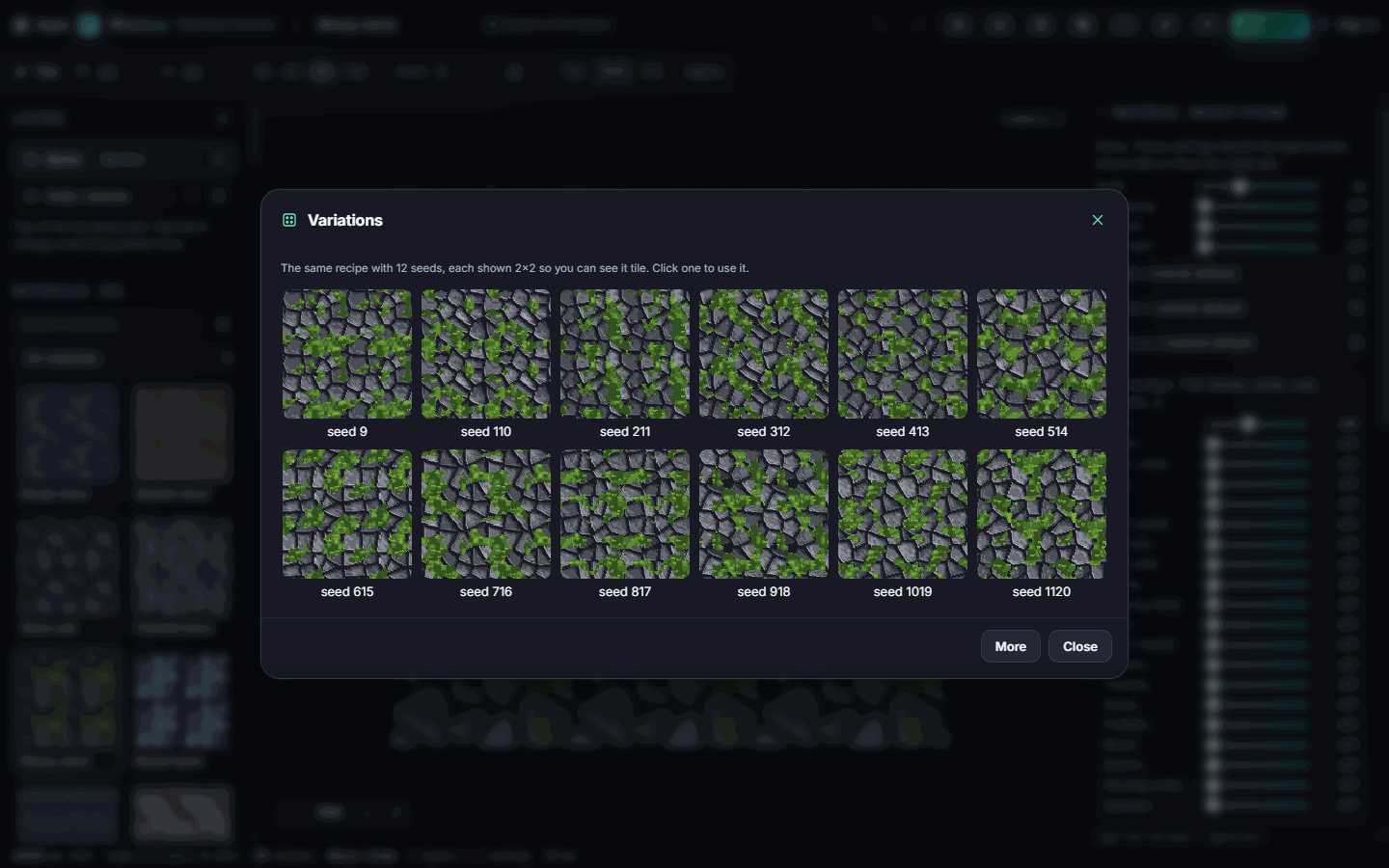
Task: Choose the seed 1120 variation thumbnail
Action: click(x=1042, y=514)
